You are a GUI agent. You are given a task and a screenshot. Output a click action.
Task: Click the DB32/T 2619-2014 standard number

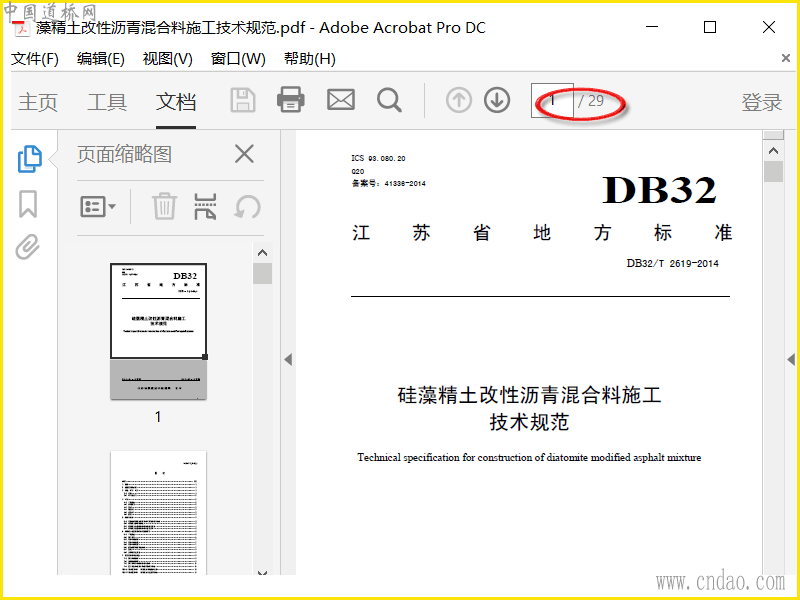pos(672,263)
